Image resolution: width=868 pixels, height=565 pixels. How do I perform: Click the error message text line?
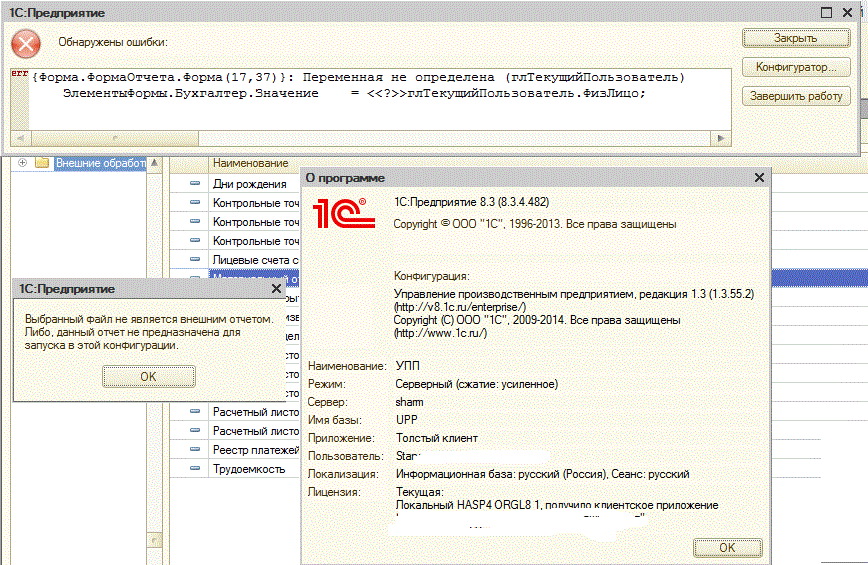pyautogui.click(x=359, y=77)
